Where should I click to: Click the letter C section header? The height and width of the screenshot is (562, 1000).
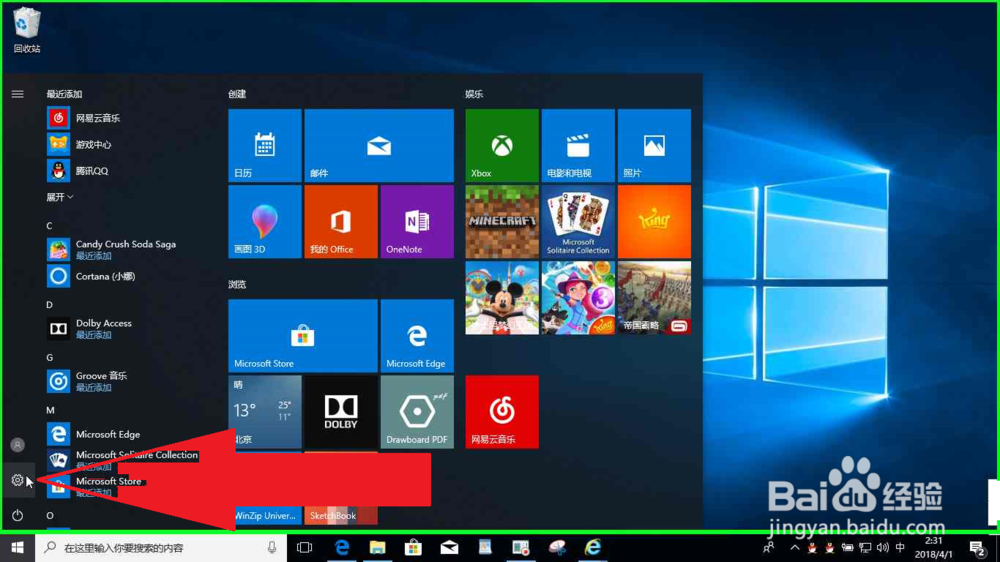pos(49,226)
